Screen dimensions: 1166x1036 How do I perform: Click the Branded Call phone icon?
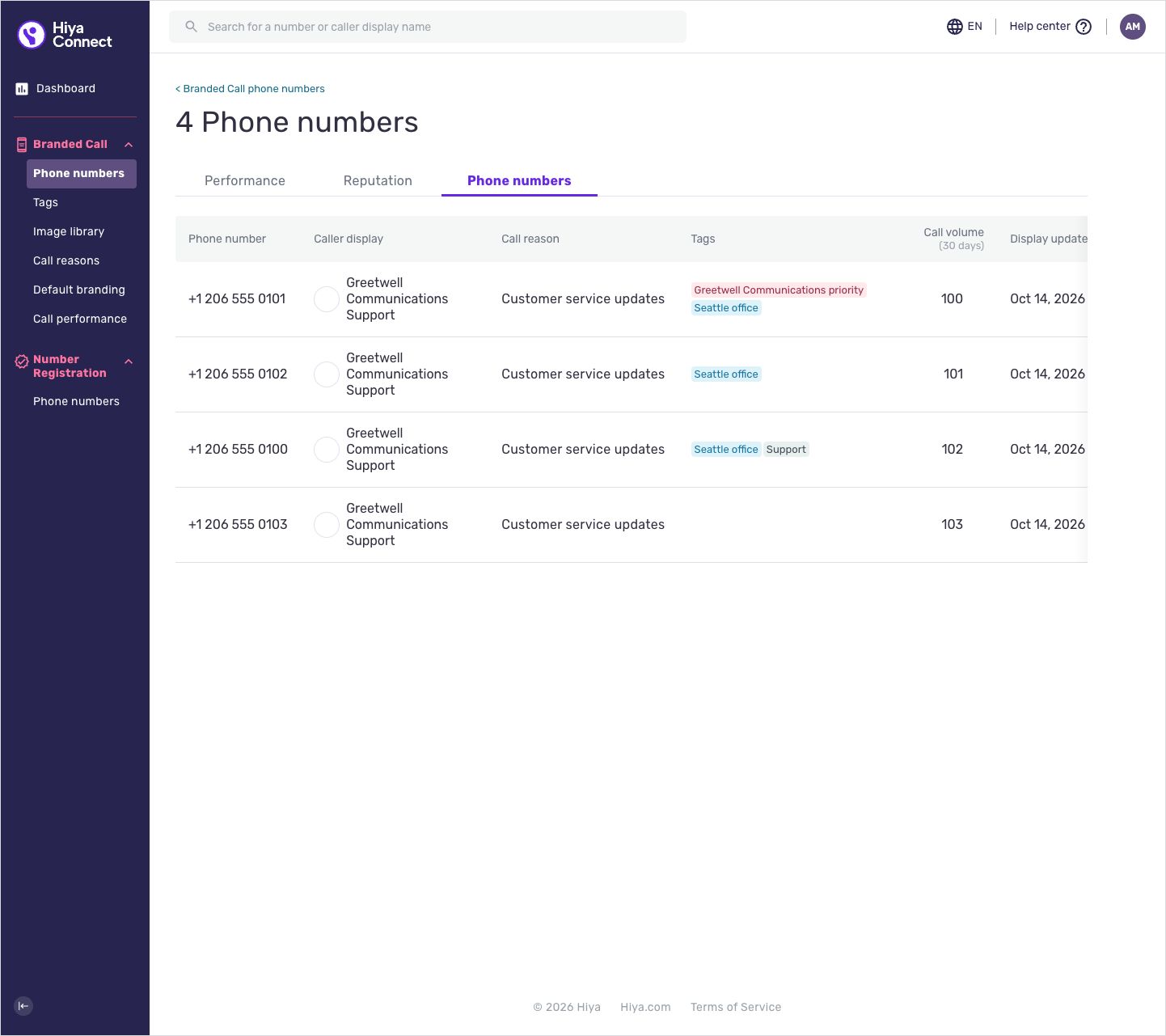pos(22,145)
